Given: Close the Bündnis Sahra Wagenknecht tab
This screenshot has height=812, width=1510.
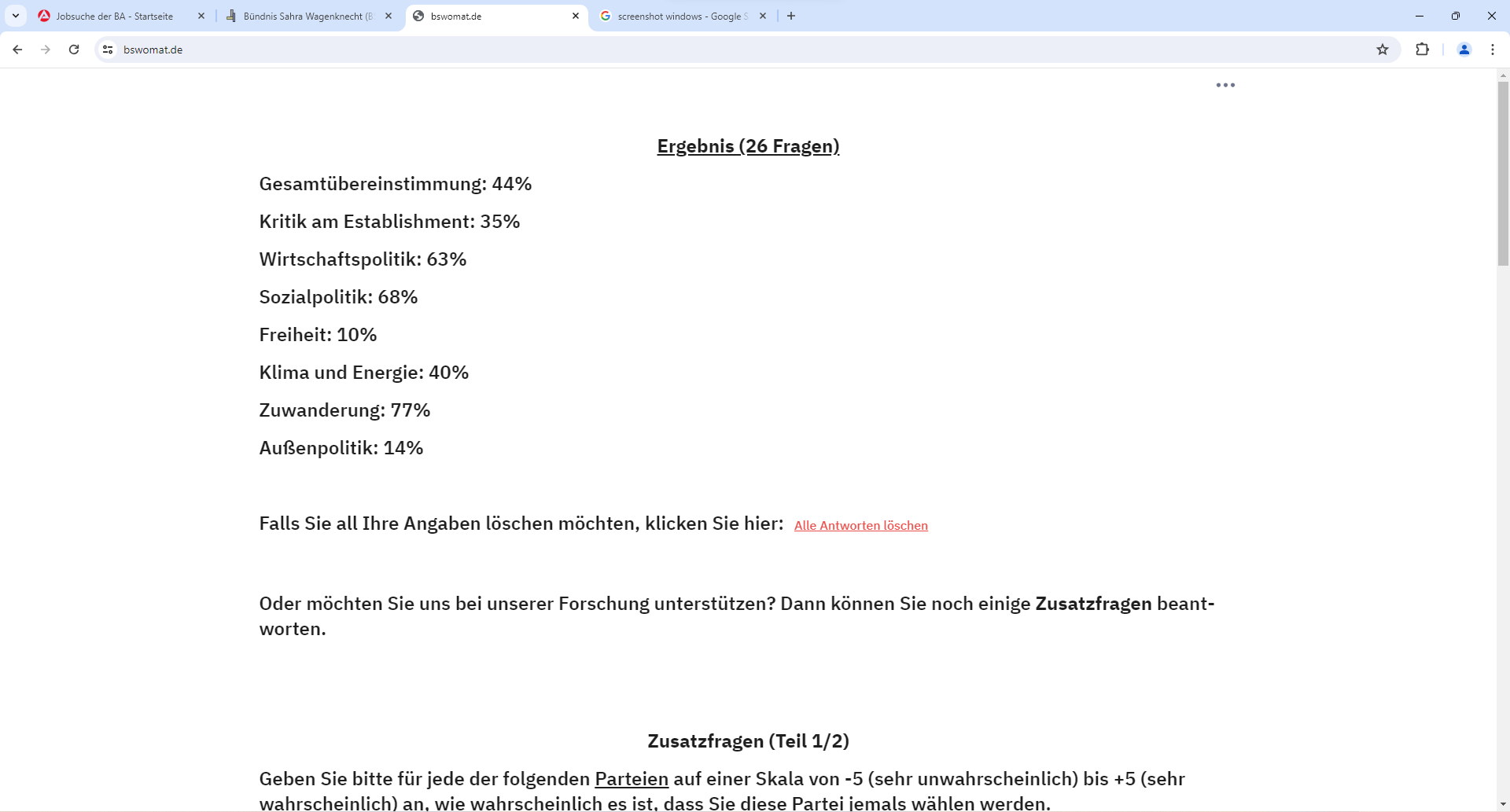Looking at the screenshot, I should 389,16.
